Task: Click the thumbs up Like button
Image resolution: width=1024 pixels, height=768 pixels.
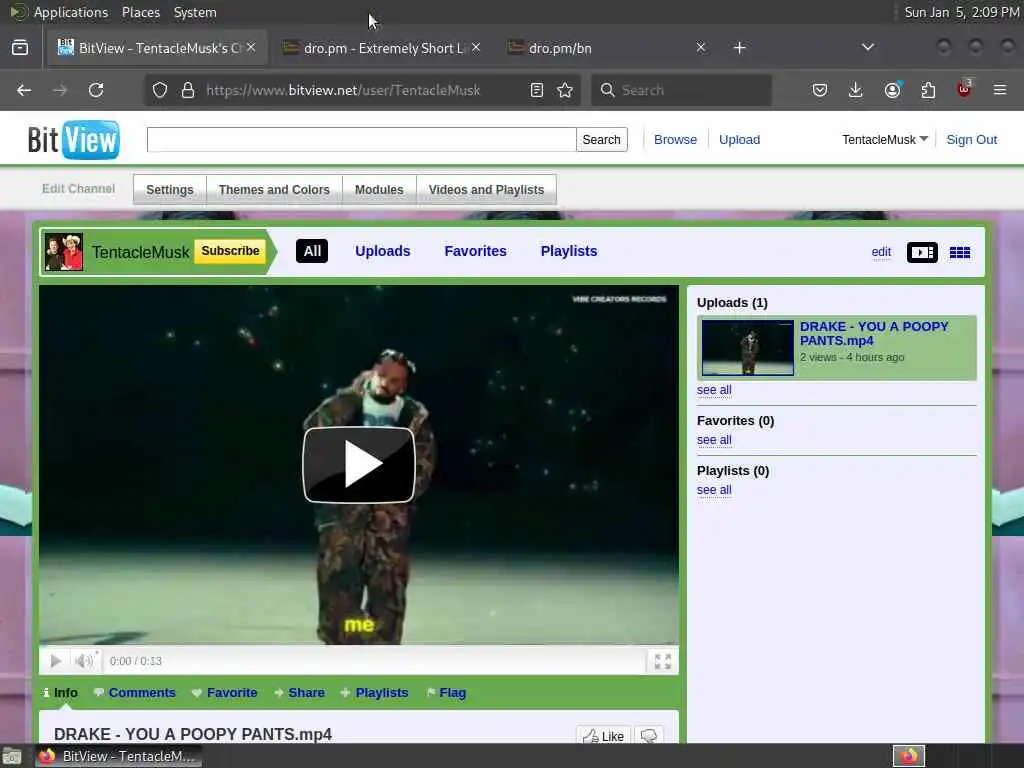Action: point(603,735)
